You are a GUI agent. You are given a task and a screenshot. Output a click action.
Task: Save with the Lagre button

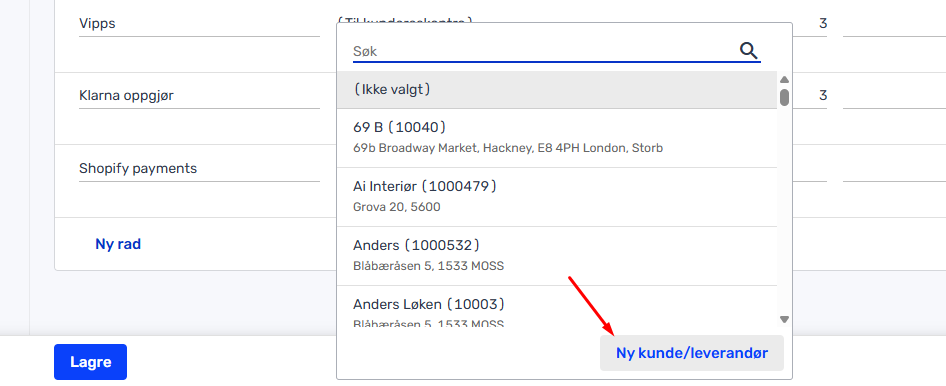click(90, 362)
